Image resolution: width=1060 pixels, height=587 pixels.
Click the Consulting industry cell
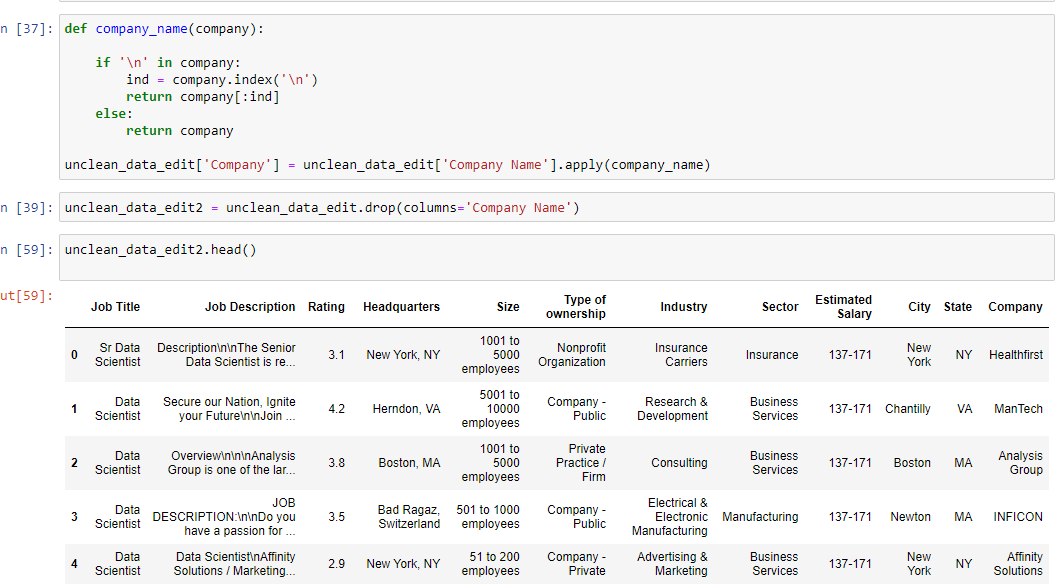tap(679, 463)
